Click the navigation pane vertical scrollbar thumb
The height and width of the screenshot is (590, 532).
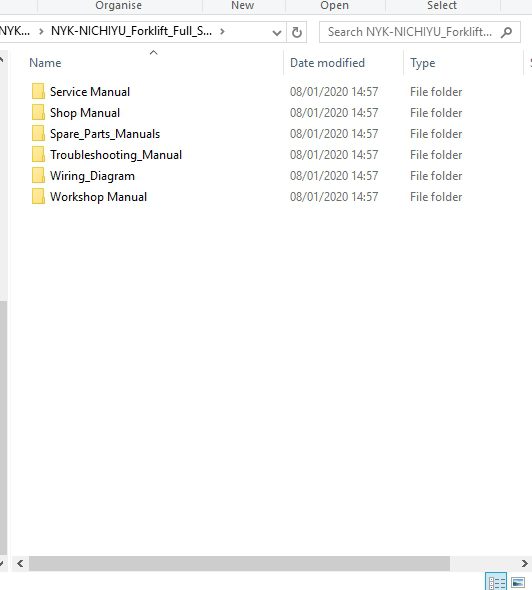coord(3,428)
